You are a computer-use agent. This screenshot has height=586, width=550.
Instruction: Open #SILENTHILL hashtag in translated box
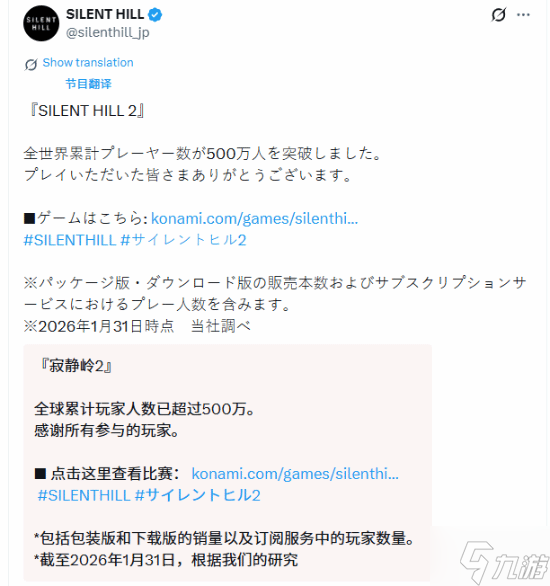click(x=84, y=496)
